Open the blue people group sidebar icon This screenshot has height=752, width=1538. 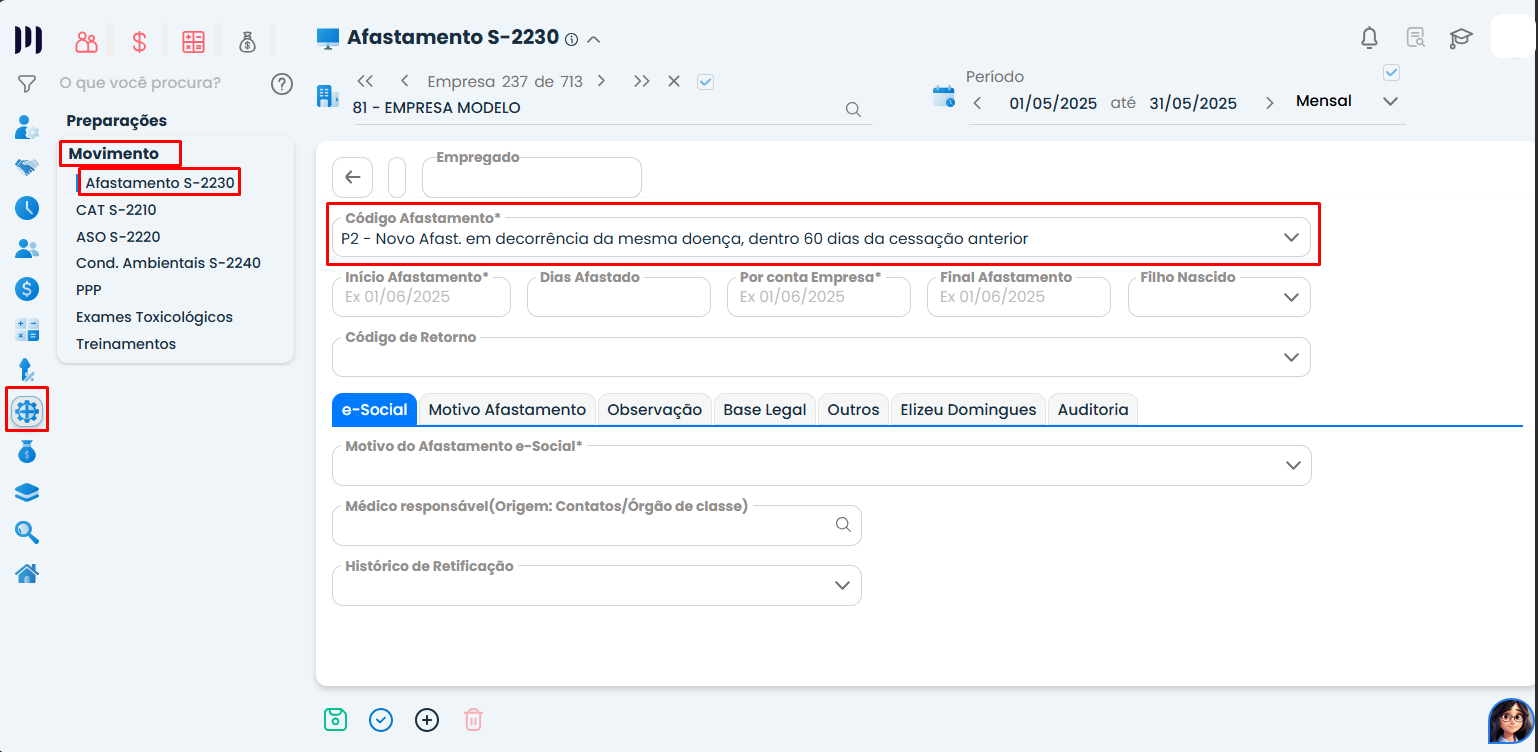[x=27, y=249]
